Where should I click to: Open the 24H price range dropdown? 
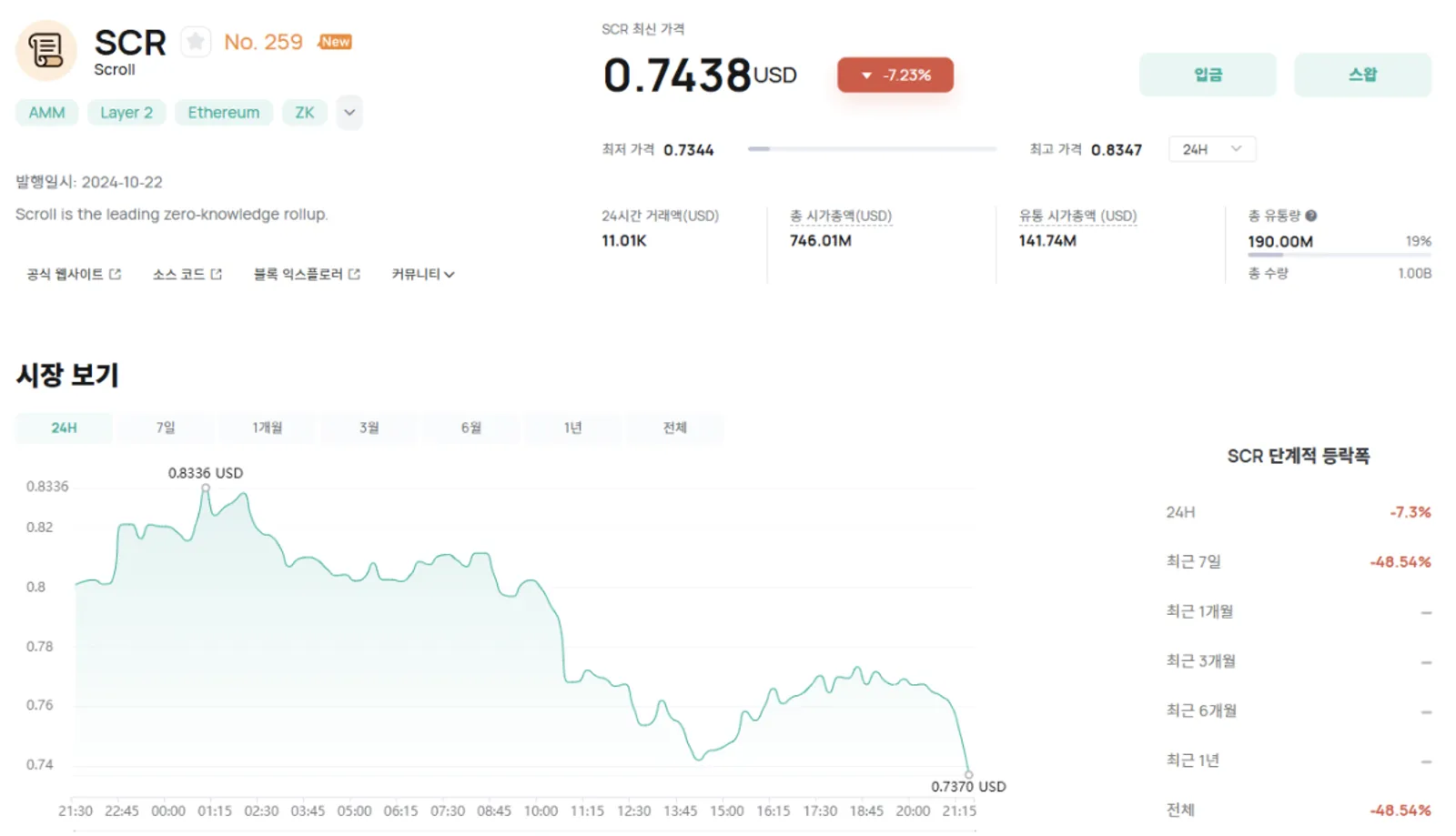pyautogui.click(x=1212, y=149)
